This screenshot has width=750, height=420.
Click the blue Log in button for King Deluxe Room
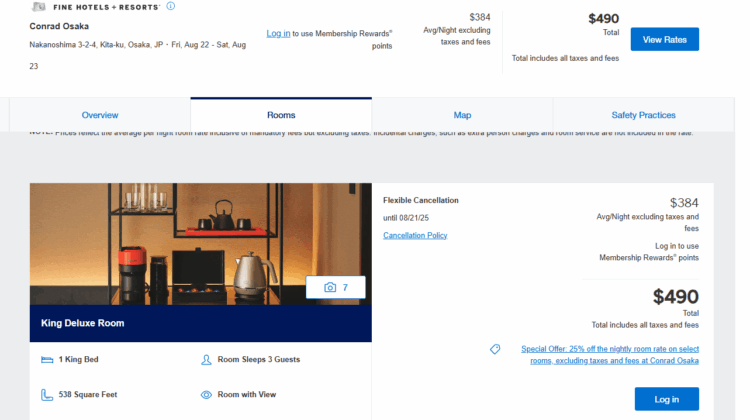click(667, 399)
